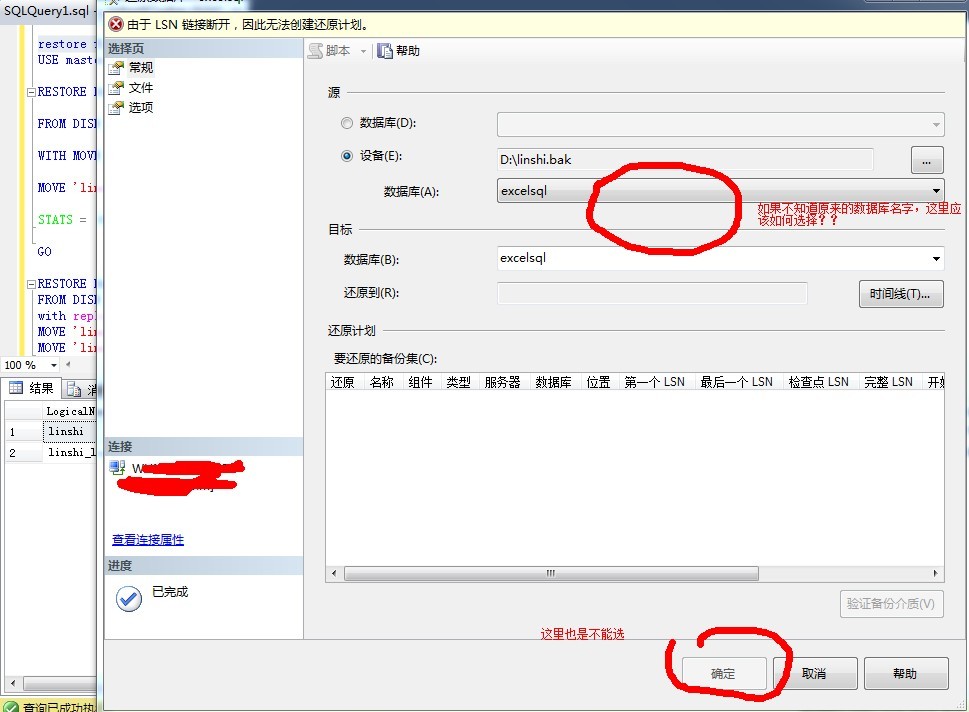Open the 查看连接属性 link
The image size is (969, 712).
(x=148, y=539)
